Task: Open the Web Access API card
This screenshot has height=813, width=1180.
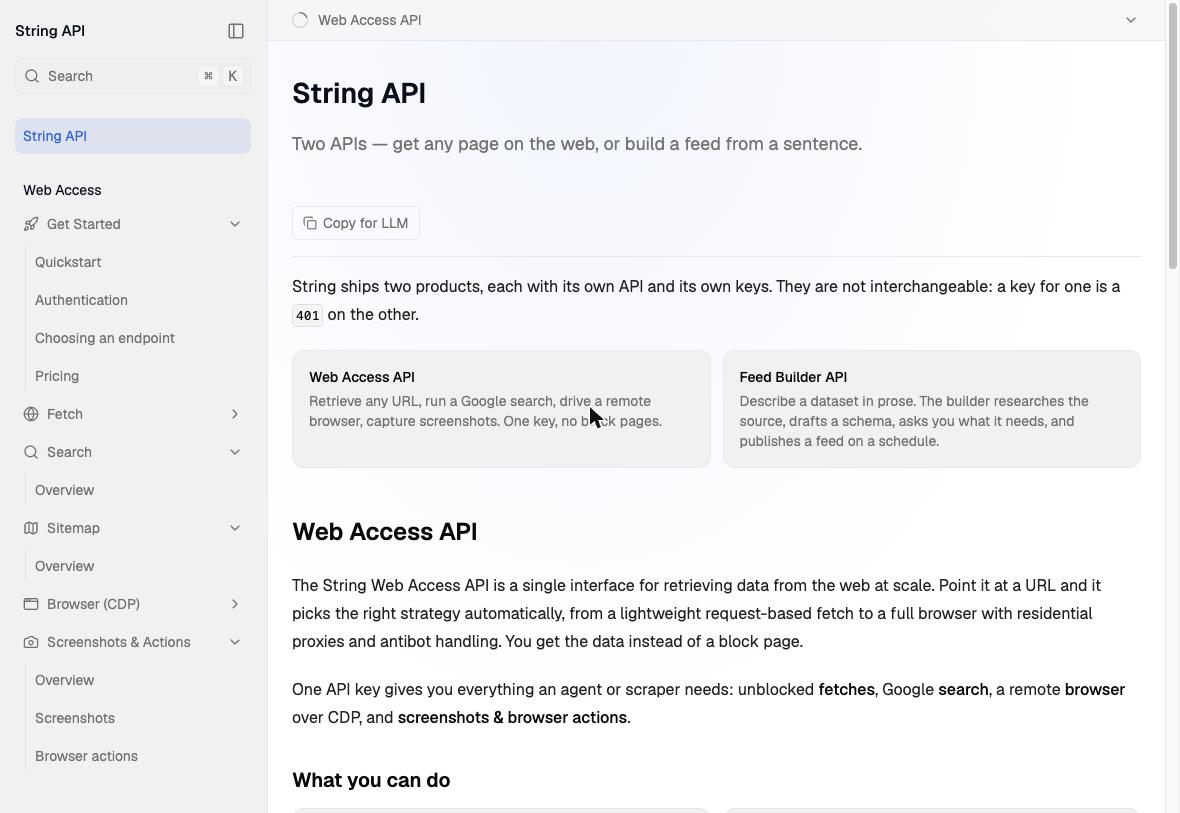Action: point(501,409)
